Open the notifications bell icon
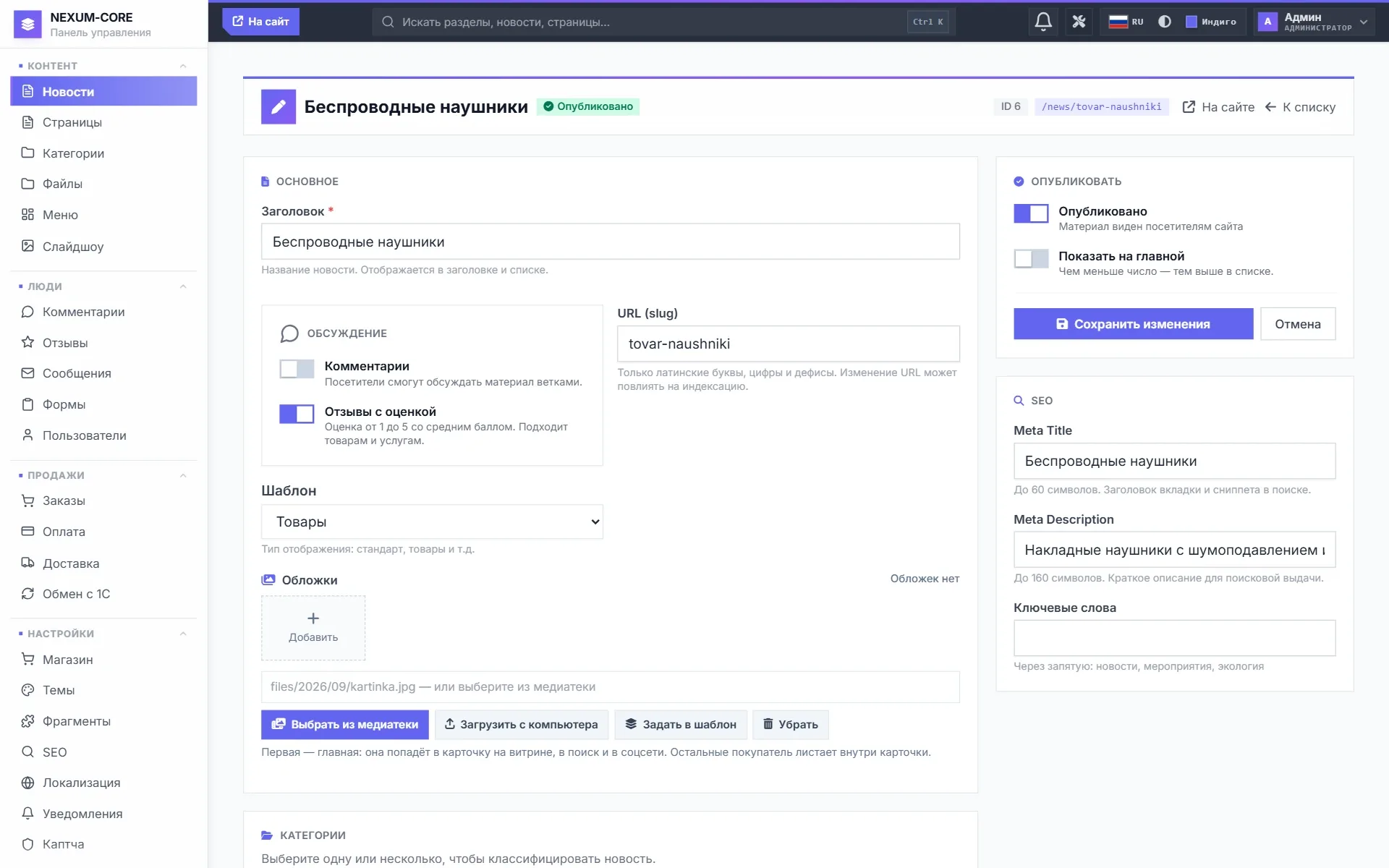Screen dimensions: 1389x868 tap(1043, 22)
